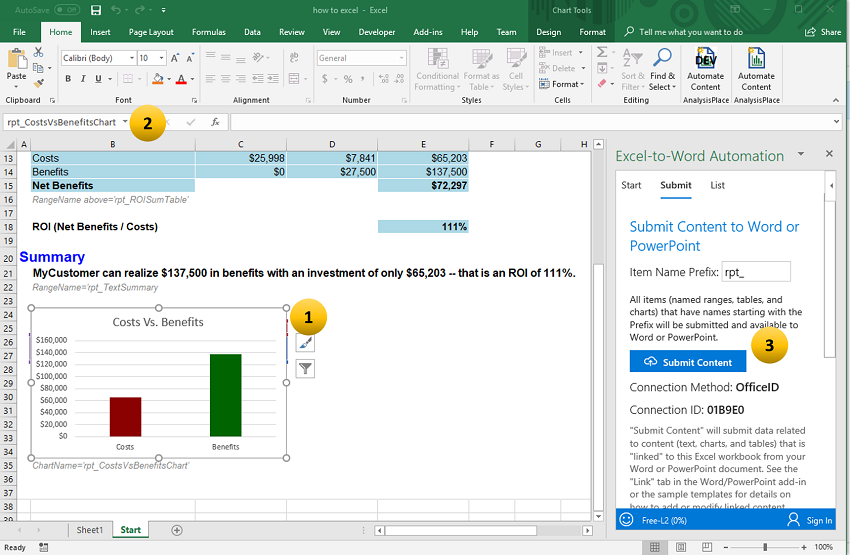This screenshot has height=555, width=850.
Task: Open Conditional Formatting menu
Action: point(437,69)
